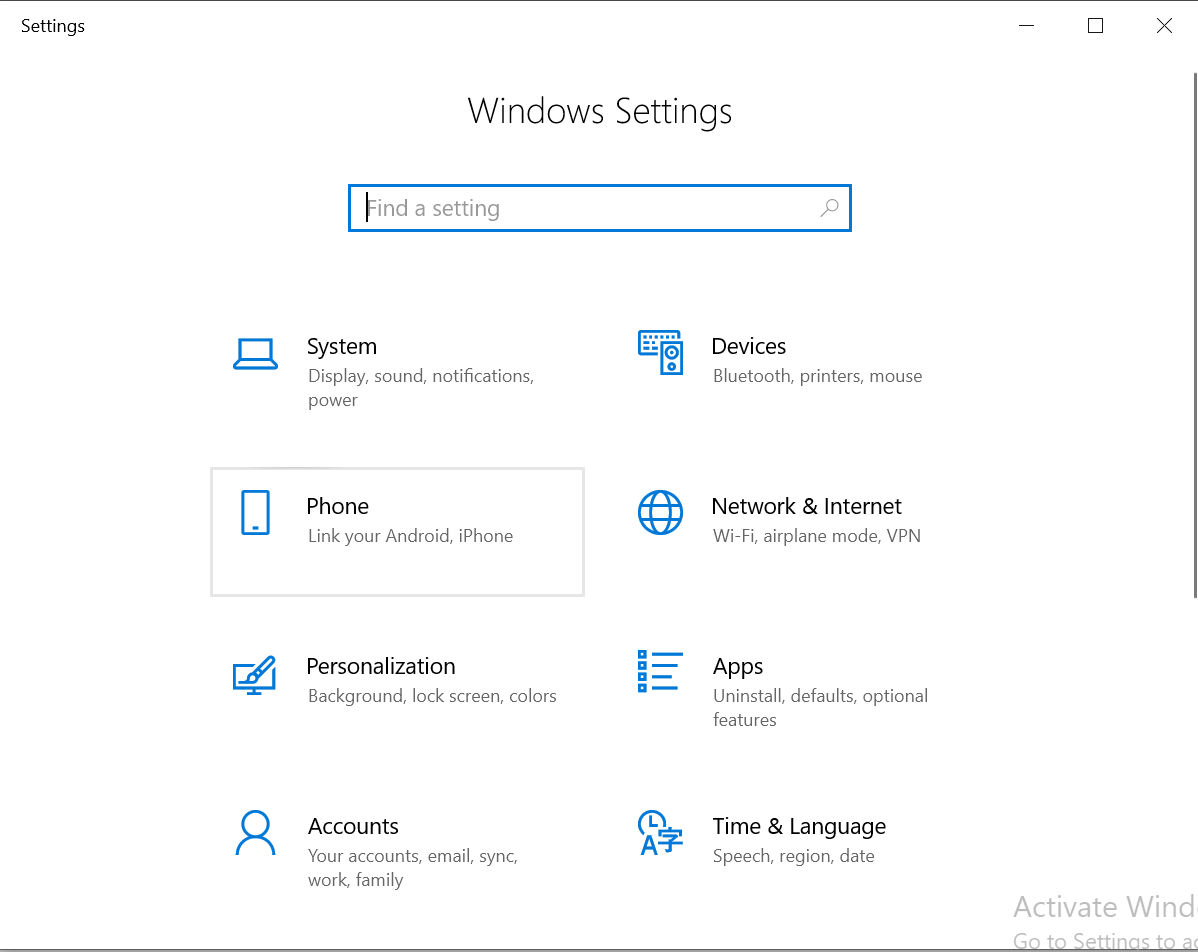Image resolution: width=1198 pixels, height=952 pixels.
Task: Click 'Your accounts, email, sync' description
Action: pyautogui.click(x=413, y=867)
